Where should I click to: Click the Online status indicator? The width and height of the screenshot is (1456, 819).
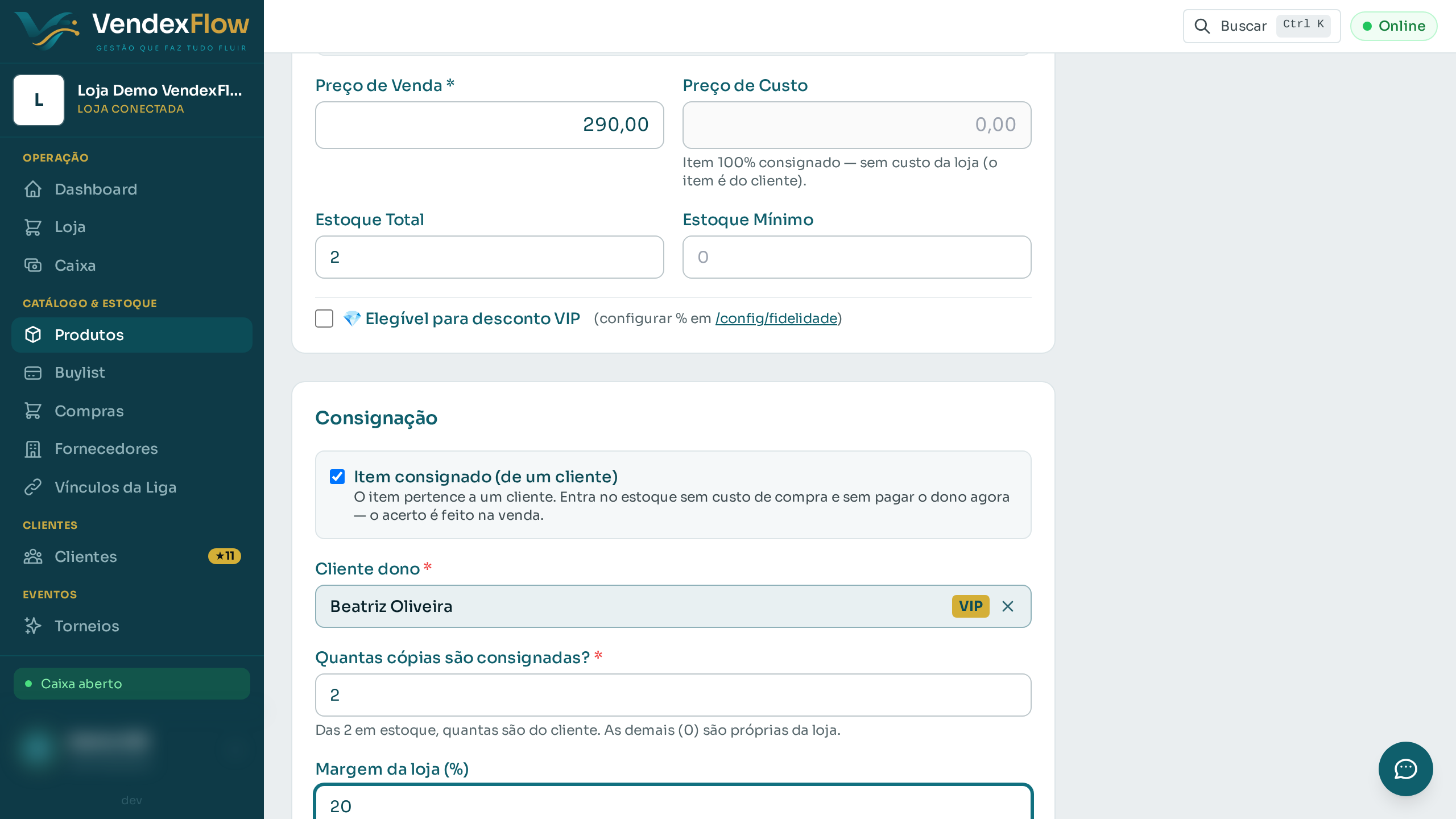1394,26
